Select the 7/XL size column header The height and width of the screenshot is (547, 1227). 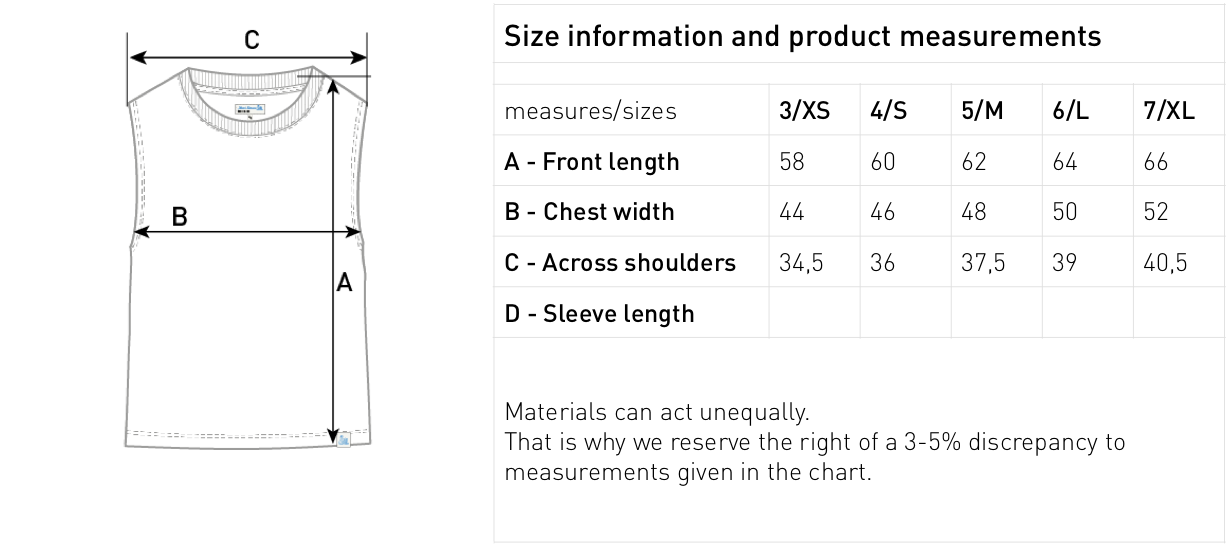(x=1168, y=111)
